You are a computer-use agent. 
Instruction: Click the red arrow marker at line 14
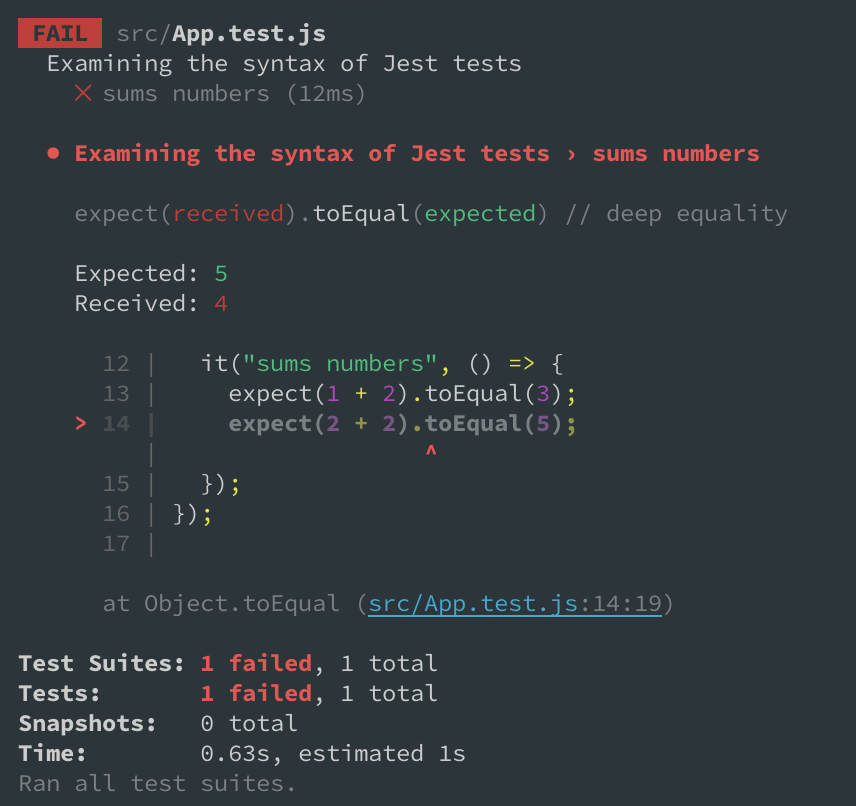(81, 424)
